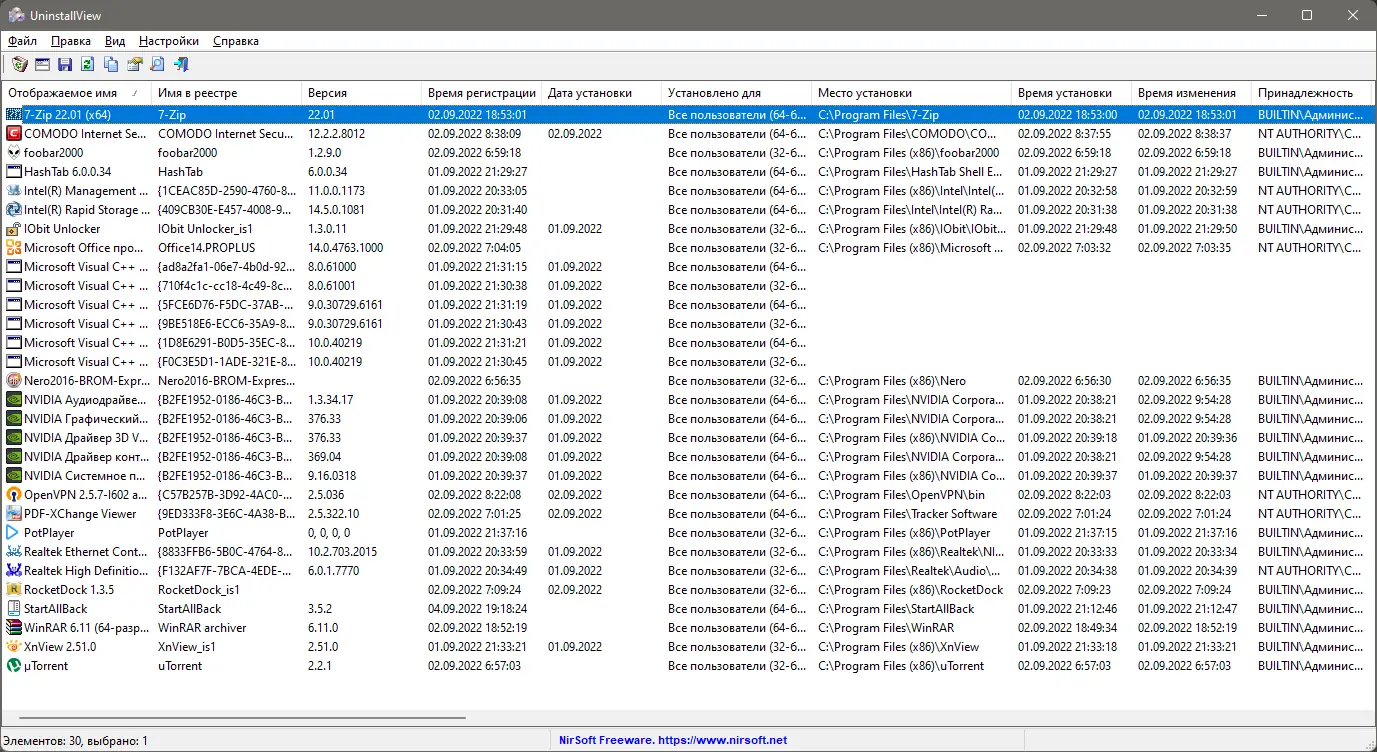Sort by the Время изменения column header

[x=1191, y=93]
